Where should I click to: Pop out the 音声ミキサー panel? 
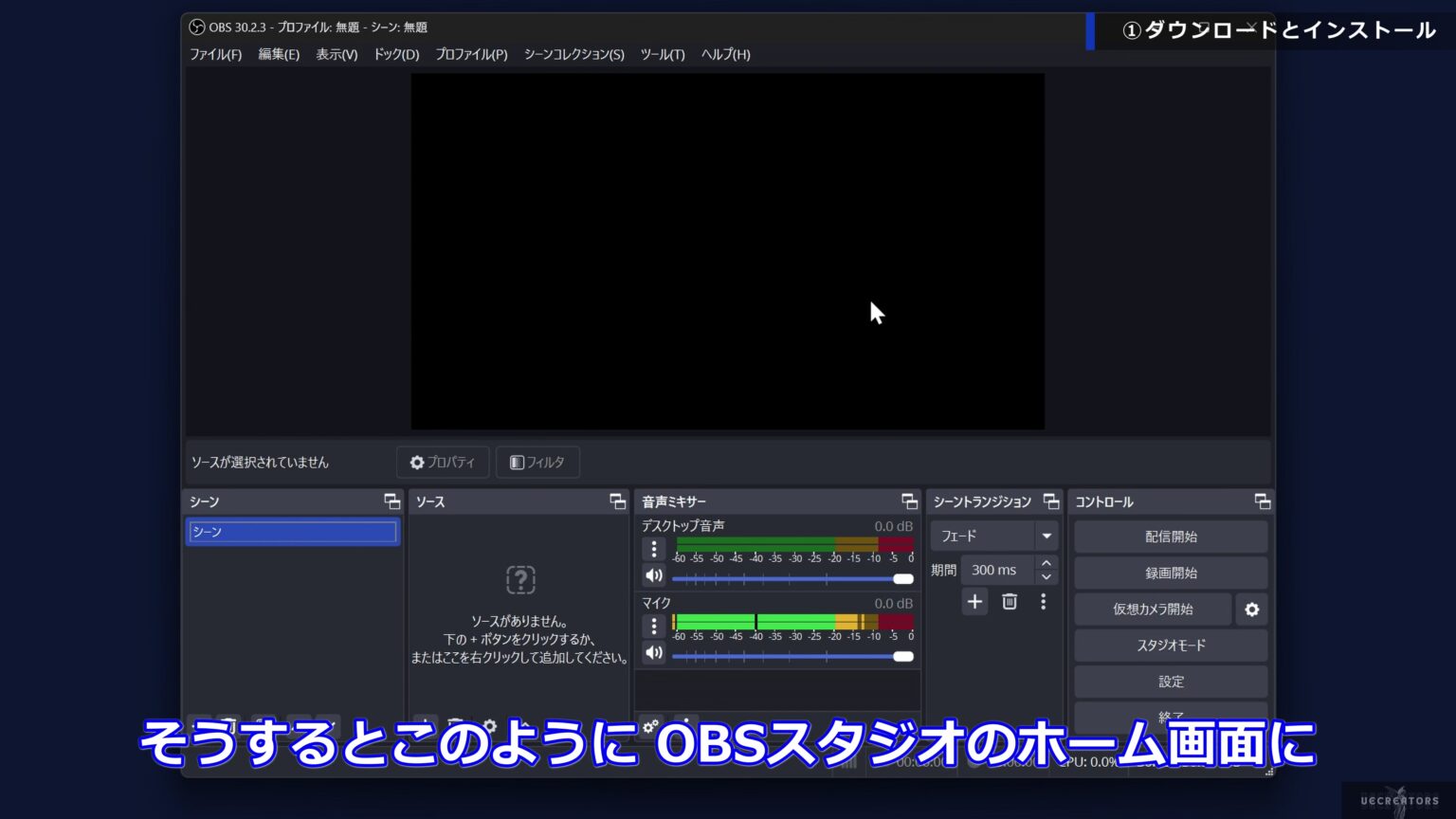(909, 500)
